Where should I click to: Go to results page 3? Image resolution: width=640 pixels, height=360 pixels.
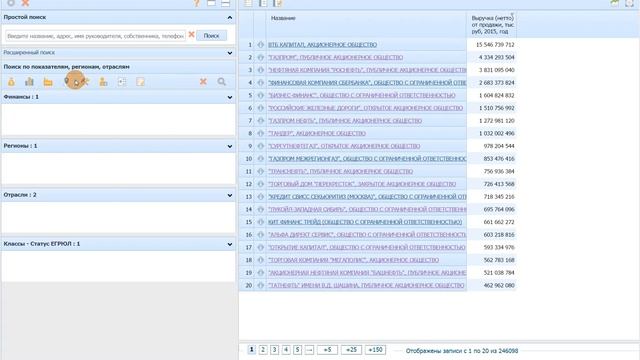click(275, 350)
